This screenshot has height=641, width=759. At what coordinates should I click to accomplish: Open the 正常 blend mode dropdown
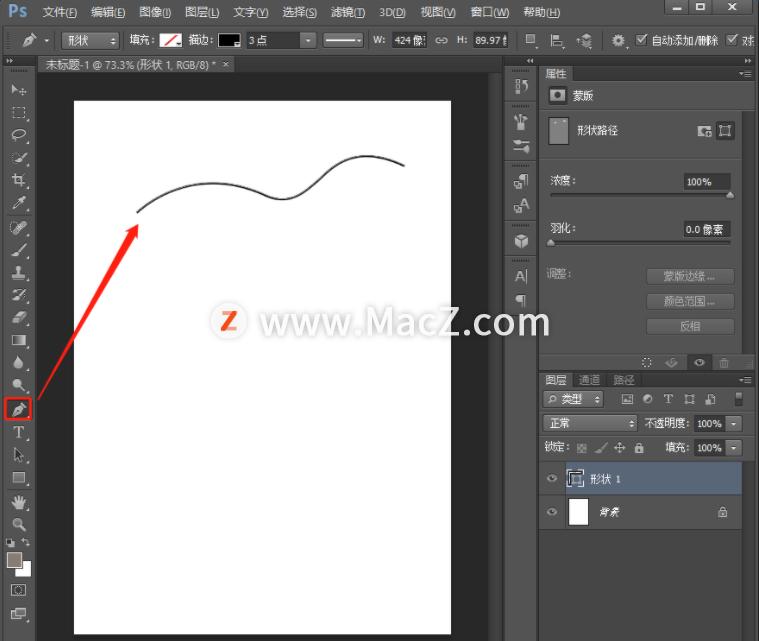tap(589, 424)
